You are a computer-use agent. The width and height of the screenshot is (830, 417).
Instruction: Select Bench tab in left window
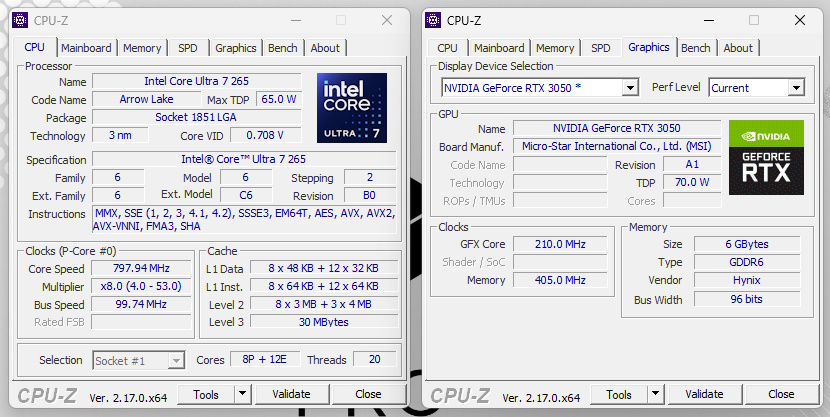click(x=283, y=48)
